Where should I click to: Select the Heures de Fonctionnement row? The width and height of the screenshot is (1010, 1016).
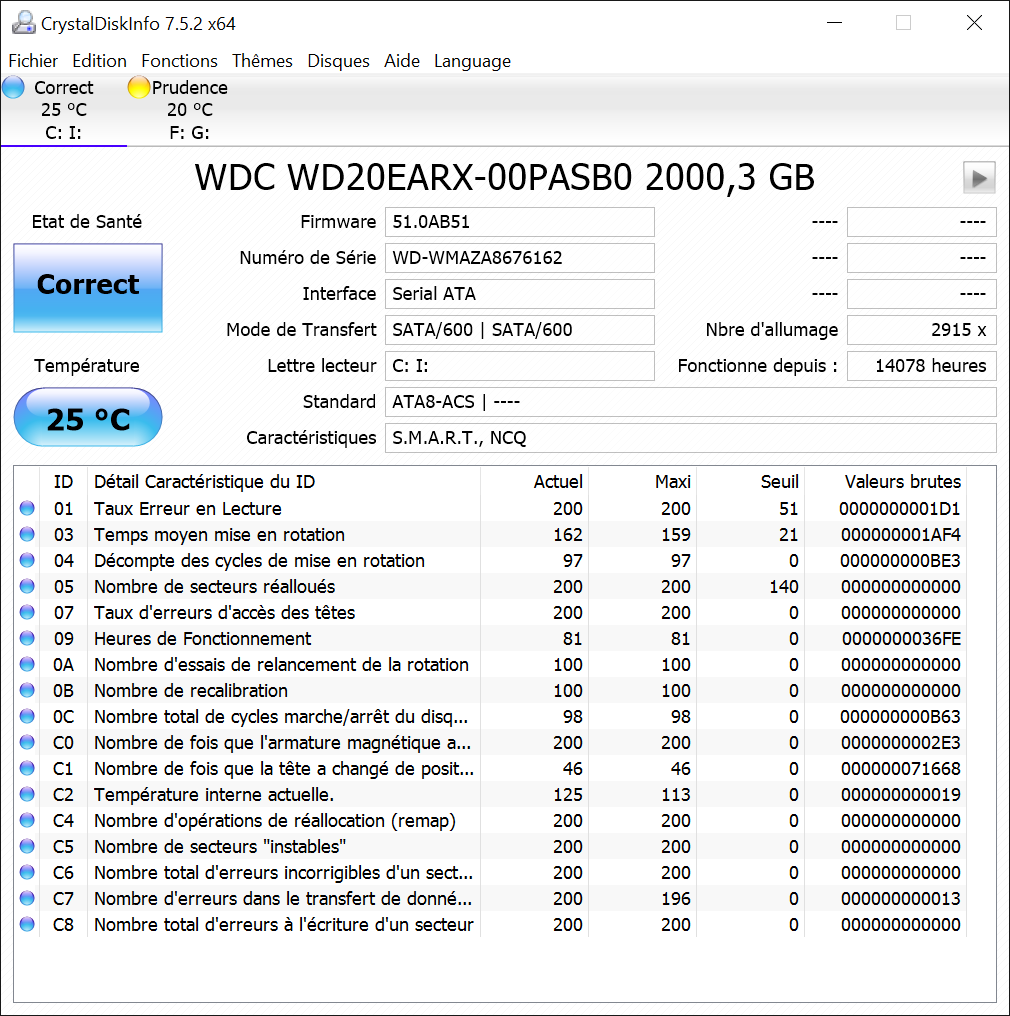pos(492,639)
